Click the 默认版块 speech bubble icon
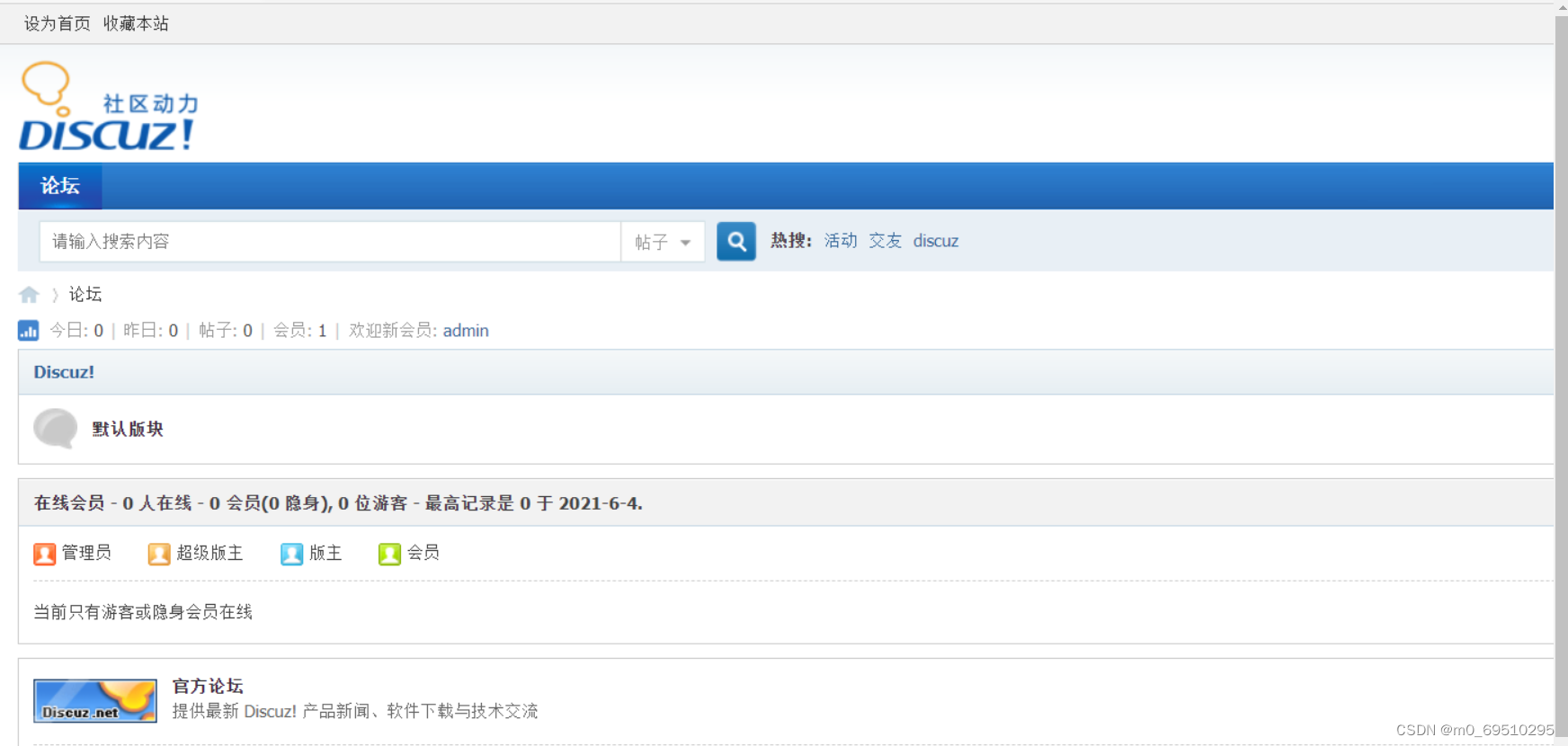Image resolution: width=1568 pixels, height=746 pixels. pos(55,428)
